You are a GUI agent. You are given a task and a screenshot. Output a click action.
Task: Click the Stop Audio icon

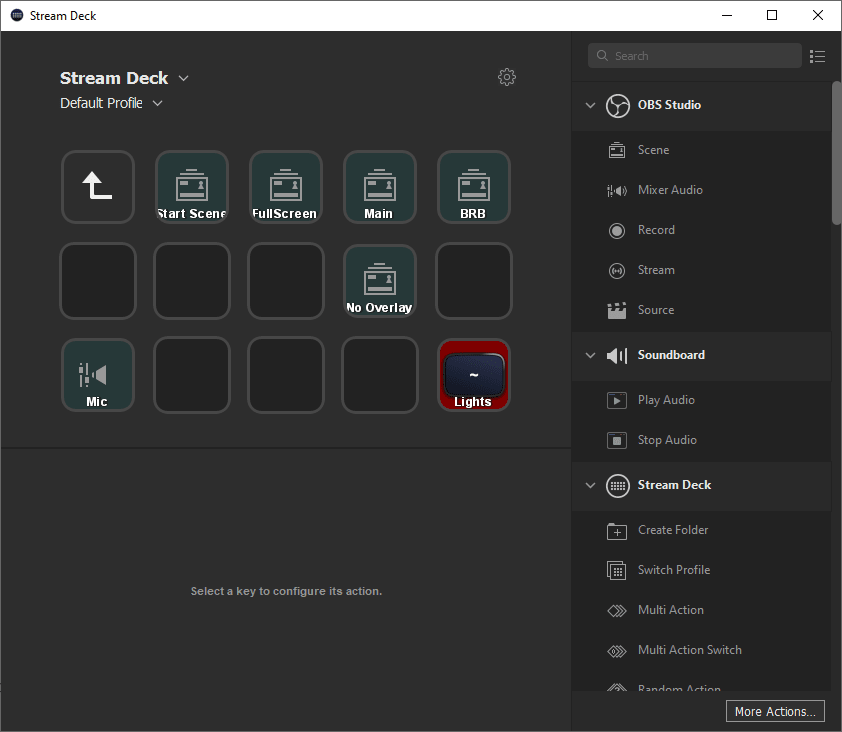click(616, 440)
